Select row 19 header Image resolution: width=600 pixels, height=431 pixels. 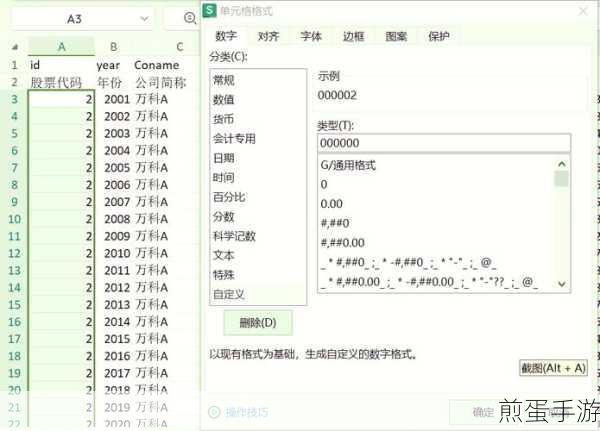click(14, 373)
